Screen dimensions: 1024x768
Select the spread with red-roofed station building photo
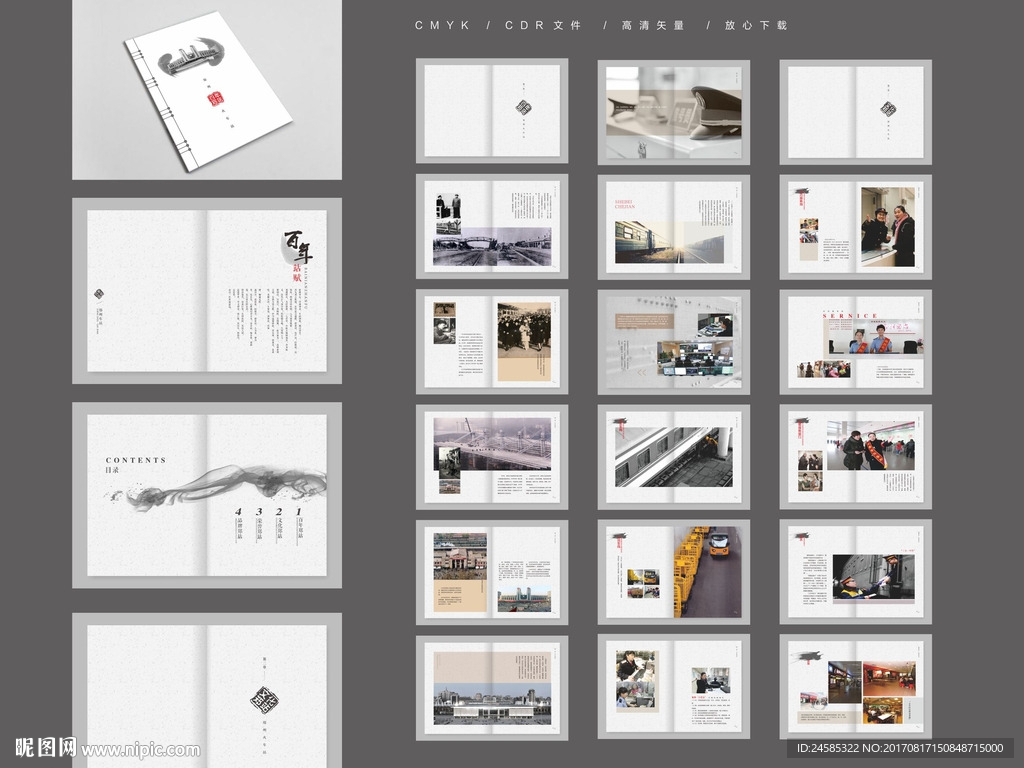(x=492, y=572)
